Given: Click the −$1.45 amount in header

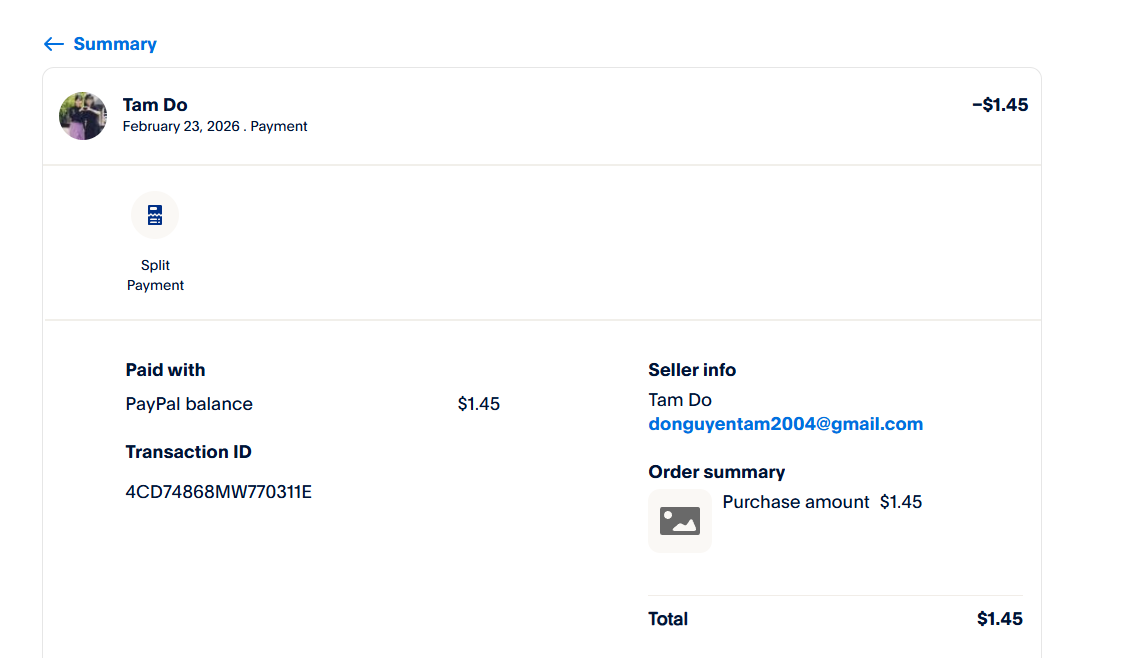Looking at the screenshot, I should [999, 105].
